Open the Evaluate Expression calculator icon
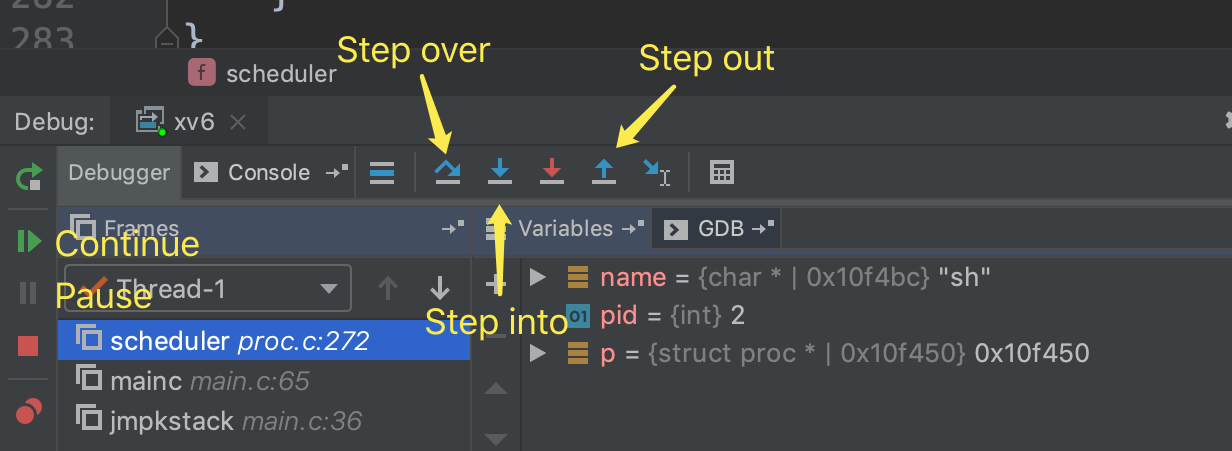 pos(721,172)
